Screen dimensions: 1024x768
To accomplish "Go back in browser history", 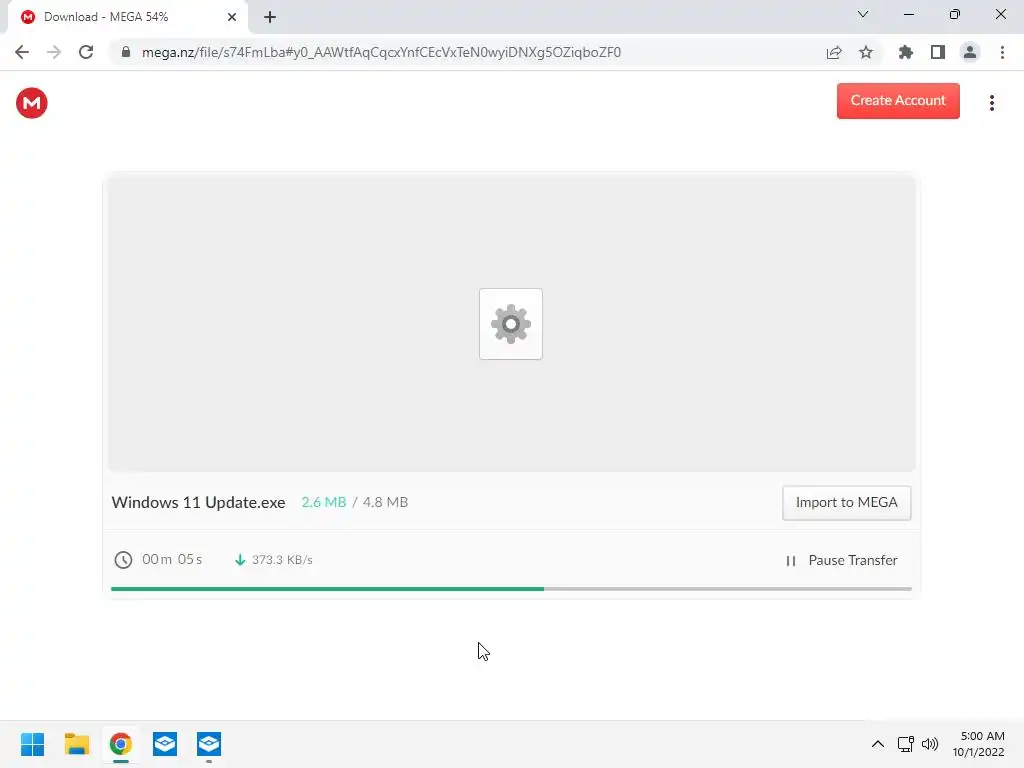I will [22, 52].
